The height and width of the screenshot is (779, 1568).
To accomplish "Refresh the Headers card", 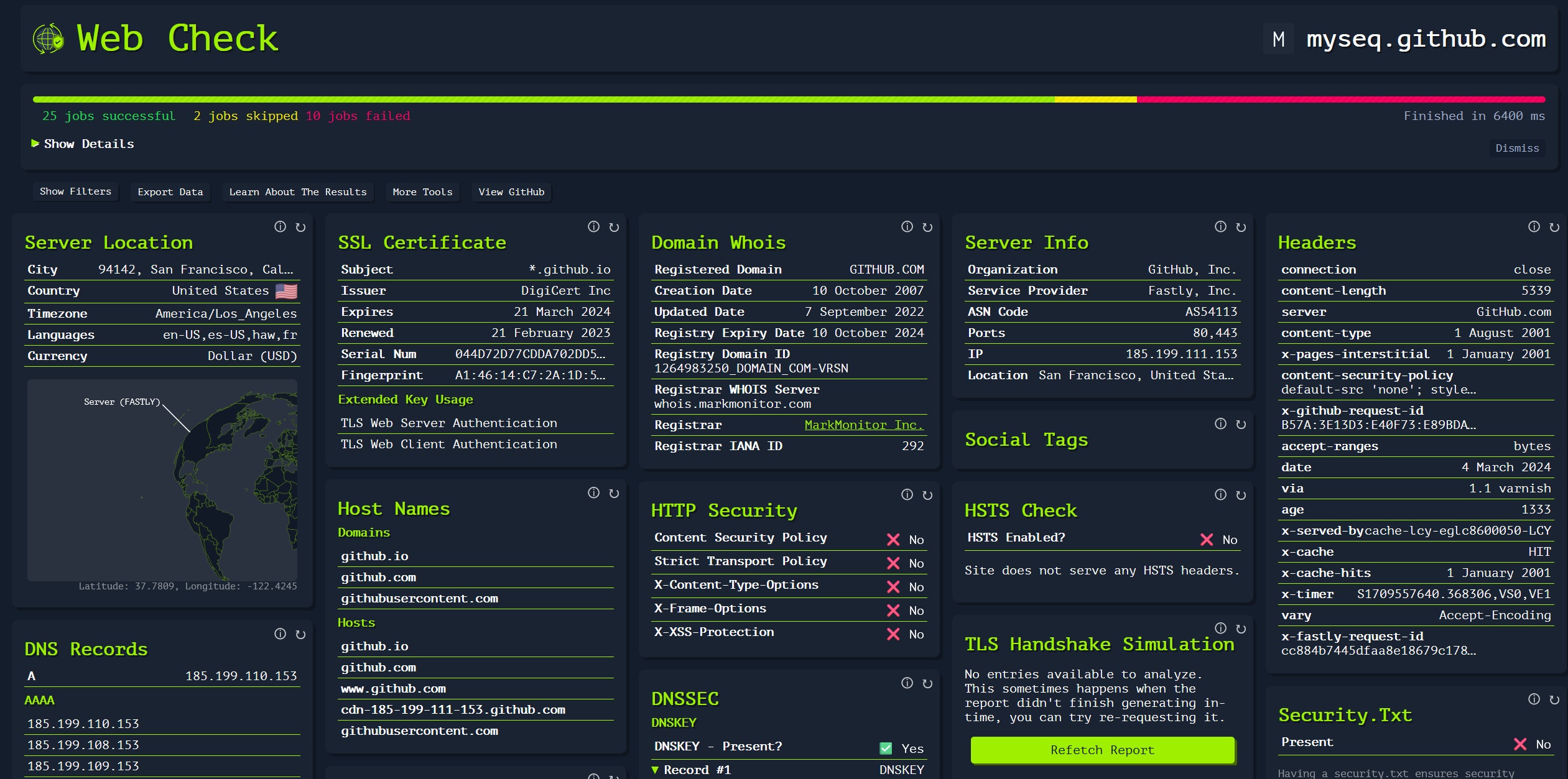I will (1554, 227).
